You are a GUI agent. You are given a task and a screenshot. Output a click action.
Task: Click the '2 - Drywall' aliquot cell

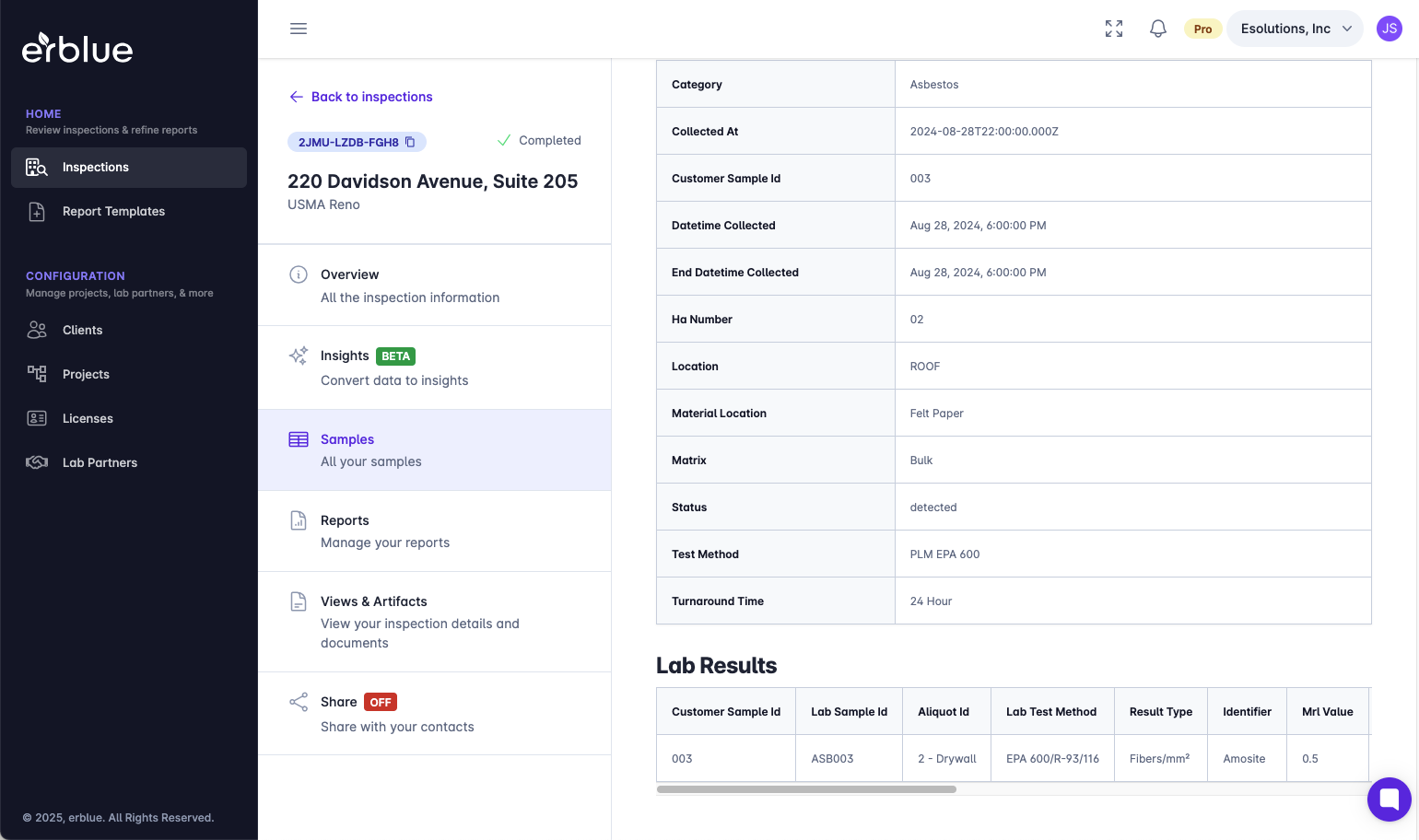click(947, 759)
